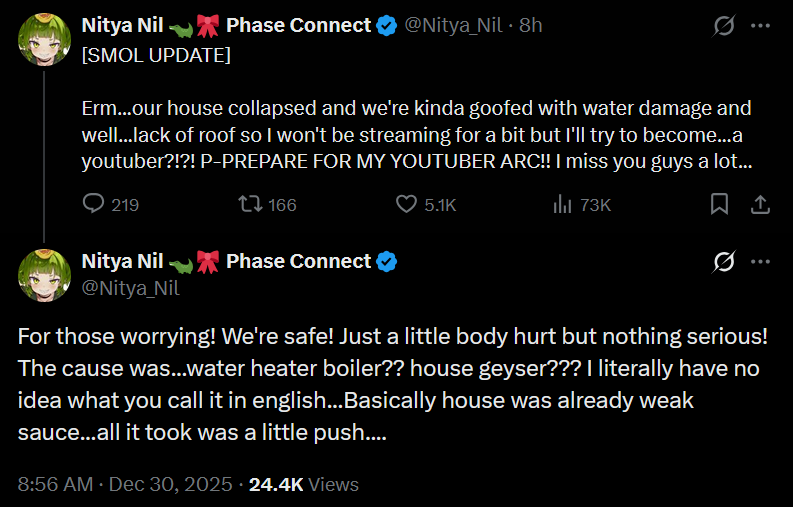This screenshot has width=793, height=507.
Task: Click the verified badge on second tweet
Action: click(x=386, y=262)
